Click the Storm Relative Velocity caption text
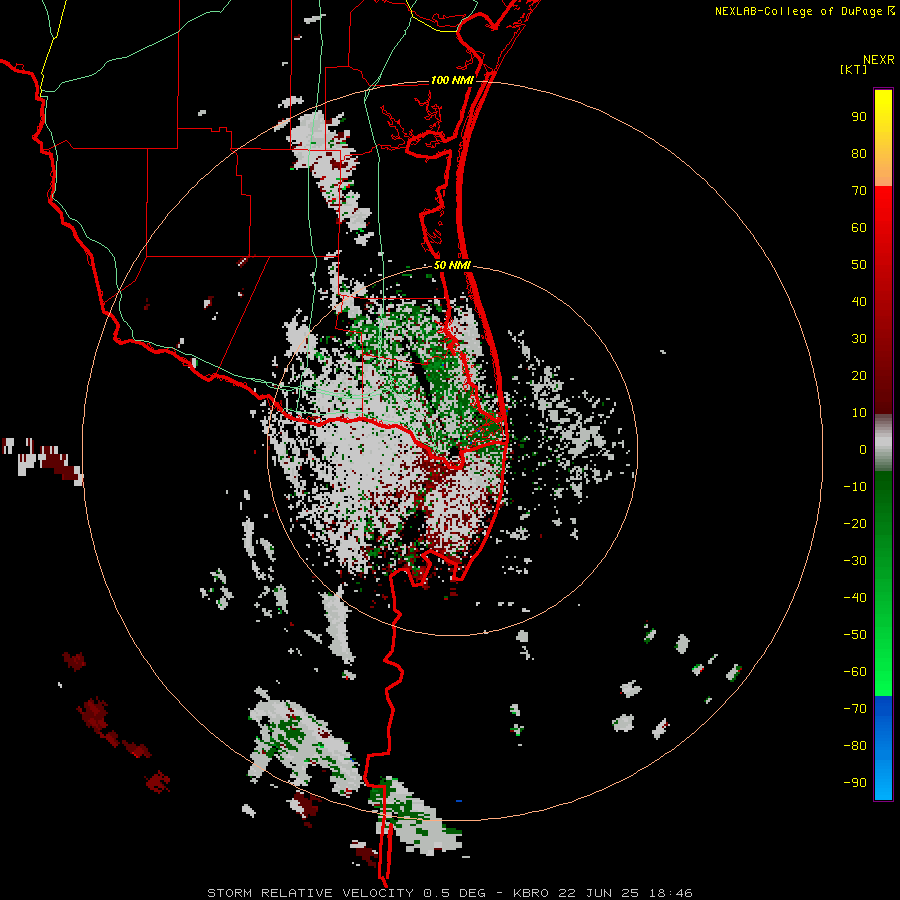 (449, 893)
